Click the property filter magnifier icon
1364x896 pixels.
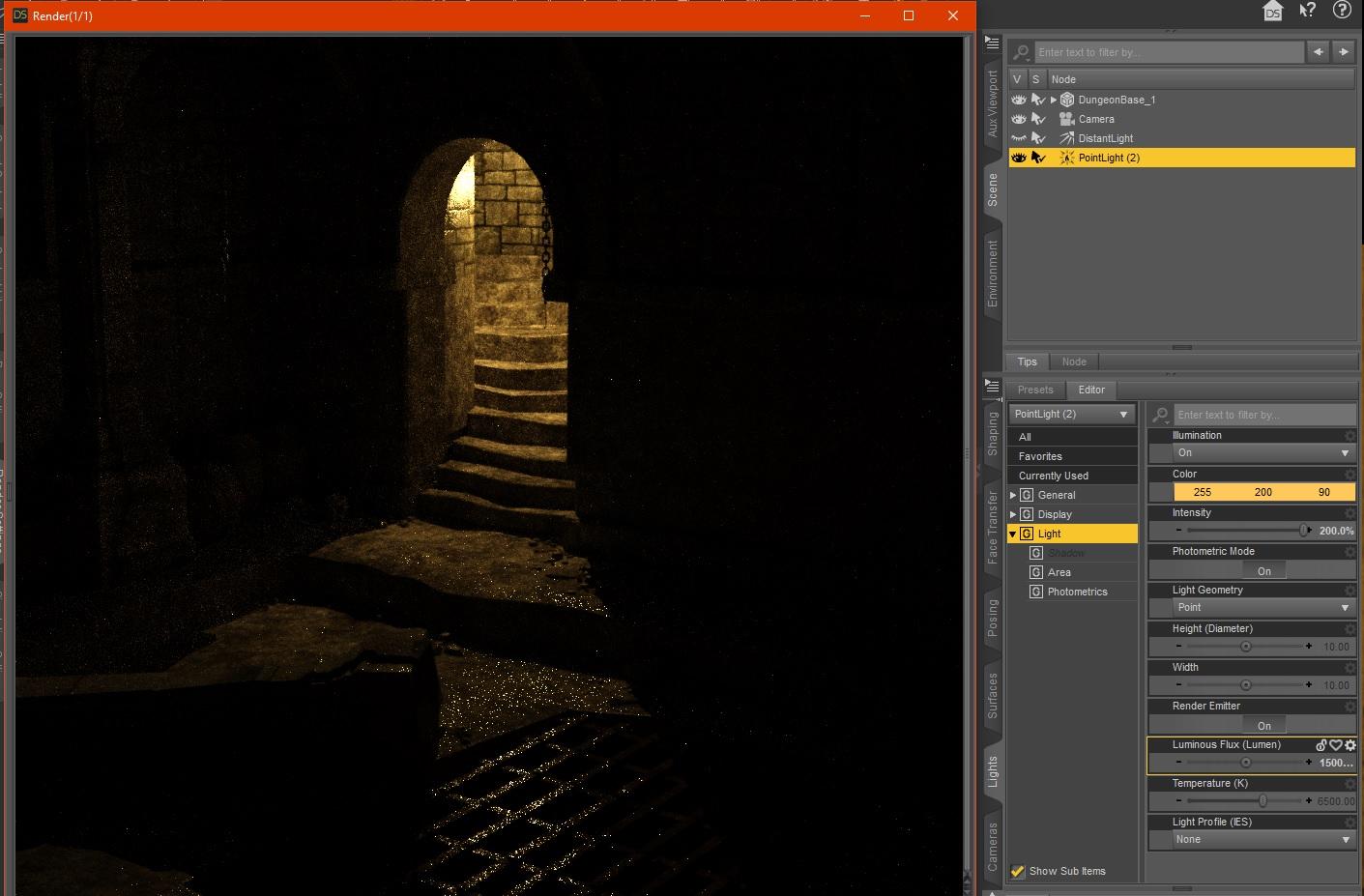[x=1160, y=415]
